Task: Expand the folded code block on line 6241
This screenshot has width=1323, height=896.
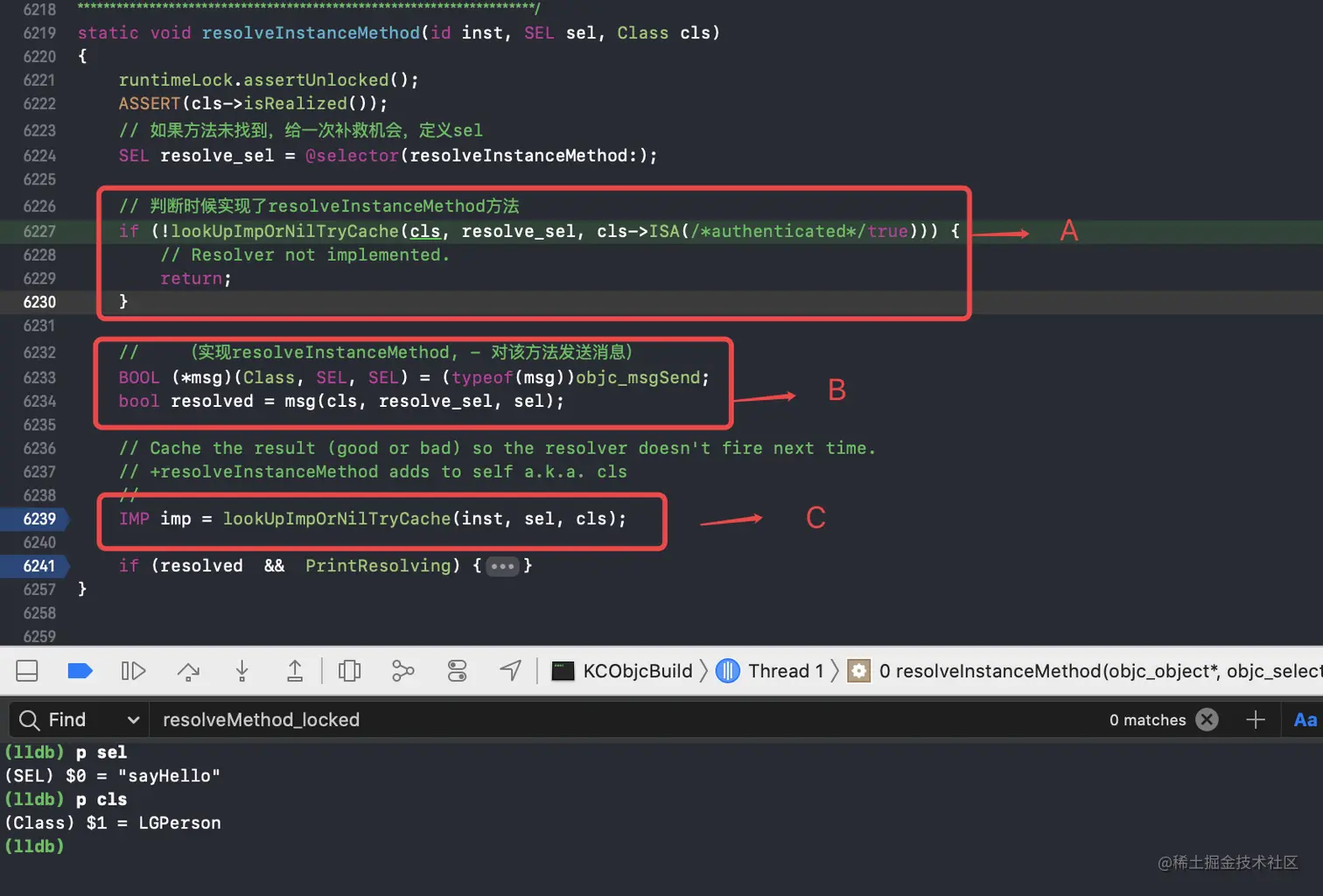Action: pyautogui.click(x=503, y=566)
